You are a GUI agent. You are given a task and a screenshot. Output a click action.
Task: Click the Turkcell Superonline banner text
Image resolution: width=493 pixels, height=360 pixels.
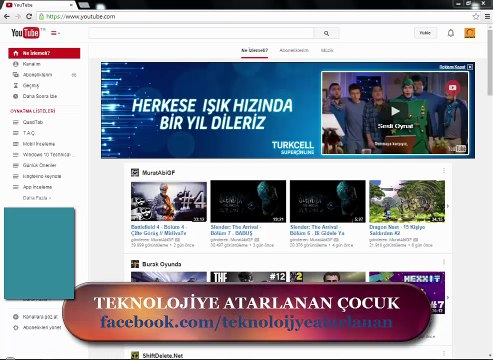[293, 148]
